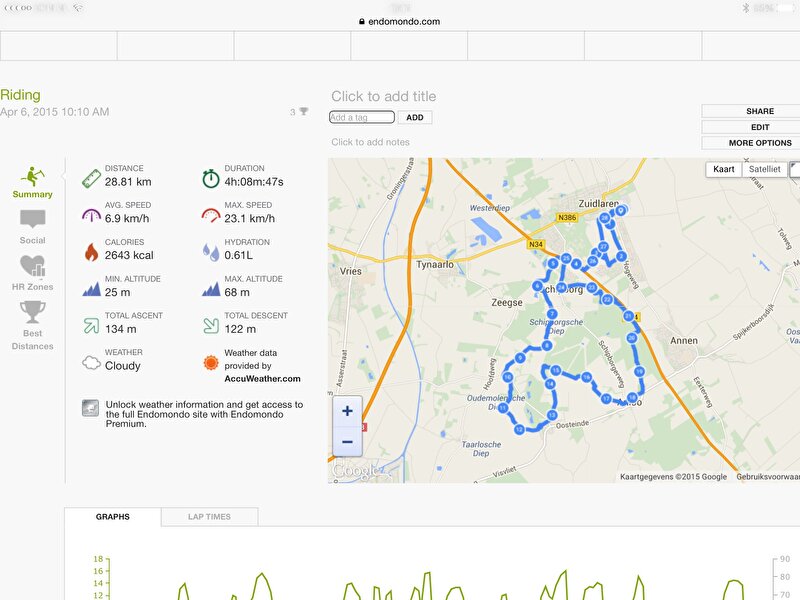Click the total descent arrow icon
Screen dimensions: 800x600
211,326
